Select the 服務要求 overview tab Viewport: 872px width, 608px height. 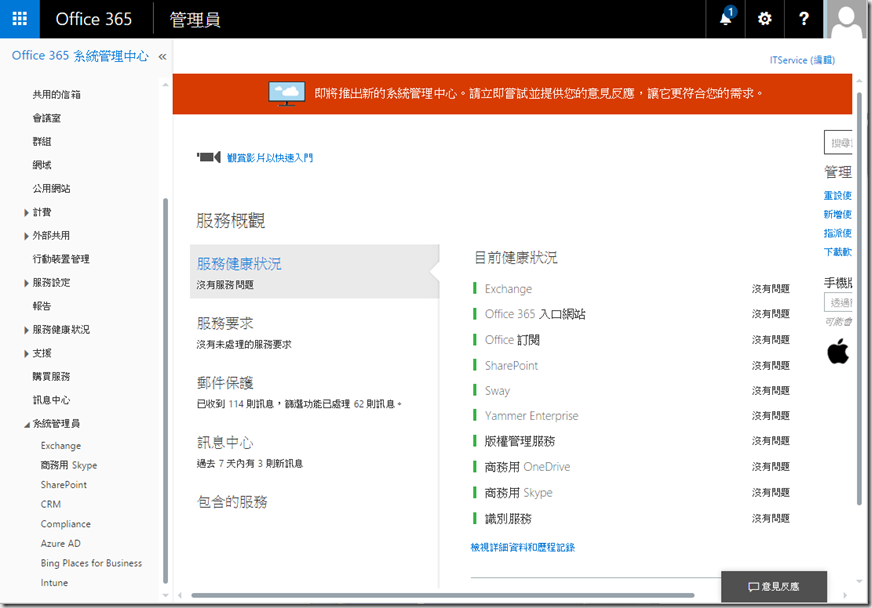tap(225, 323)
